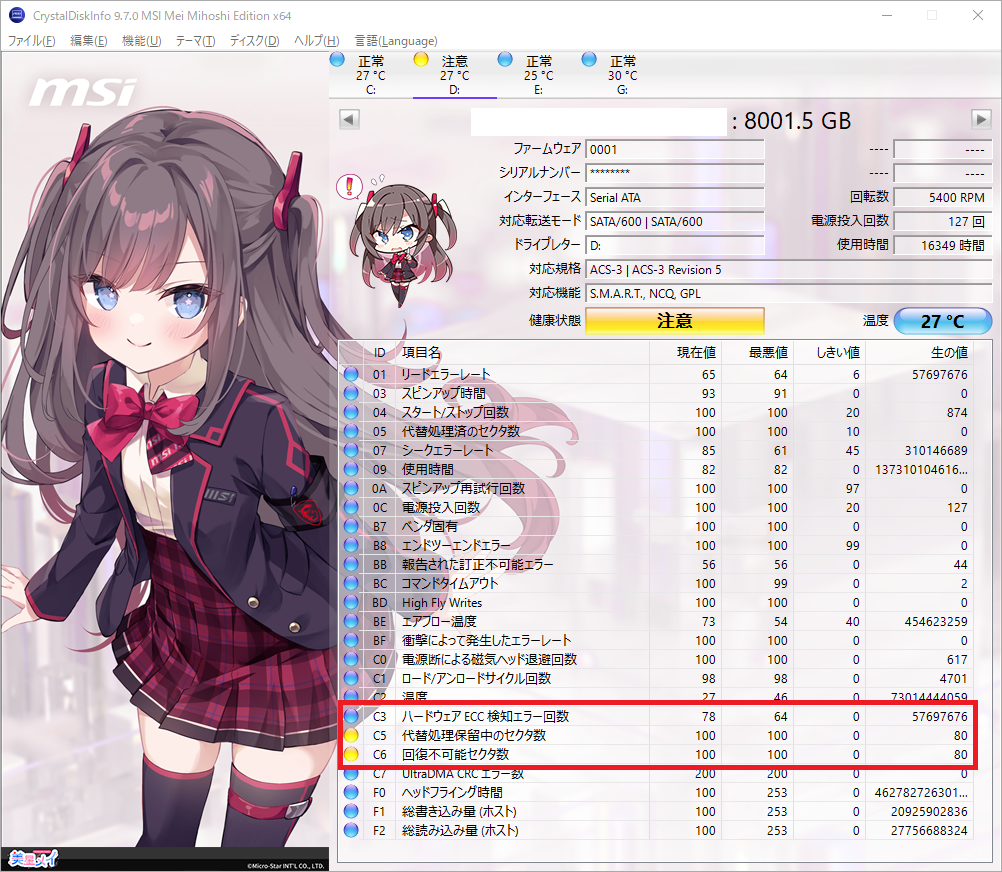
Task: Click the masked serial number field
Action: pyautogui.click(x=675, y=173)
